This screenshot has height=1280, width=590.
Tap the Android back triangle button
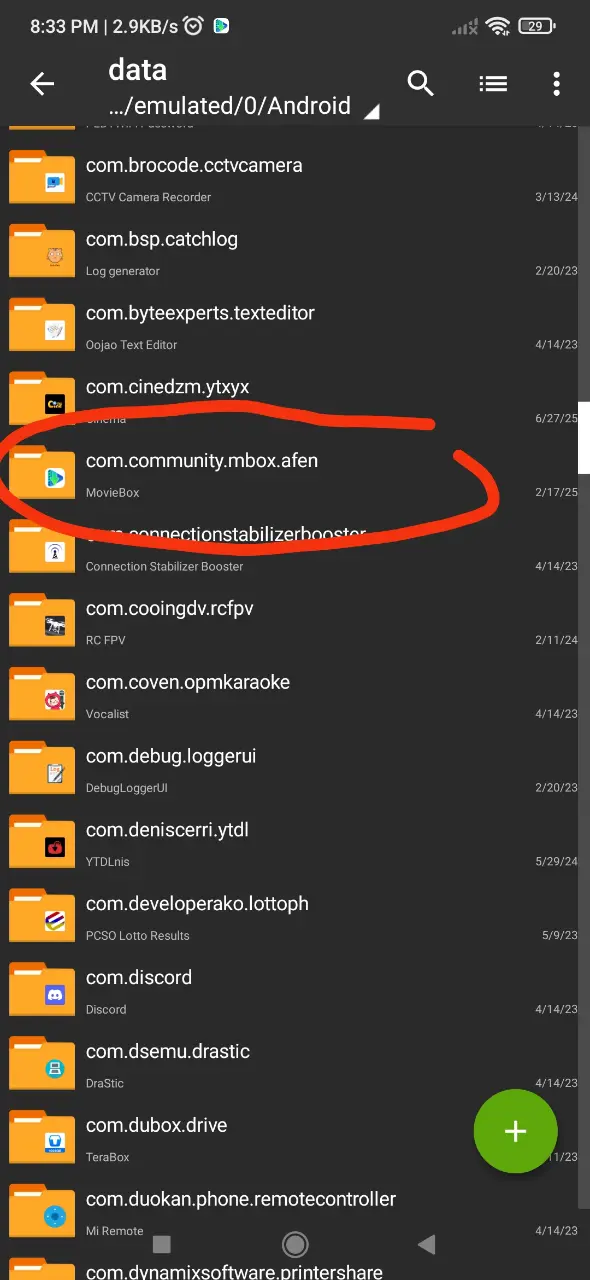[427, 1244]
